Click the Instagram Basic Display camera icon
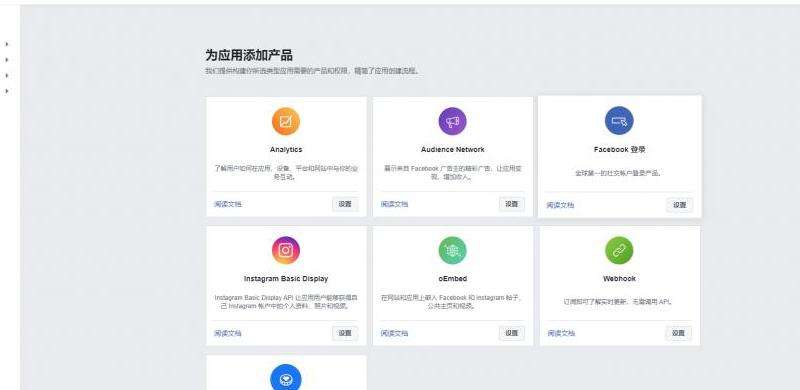This screenshot has height=390, width=800. [x=286, y=250]
